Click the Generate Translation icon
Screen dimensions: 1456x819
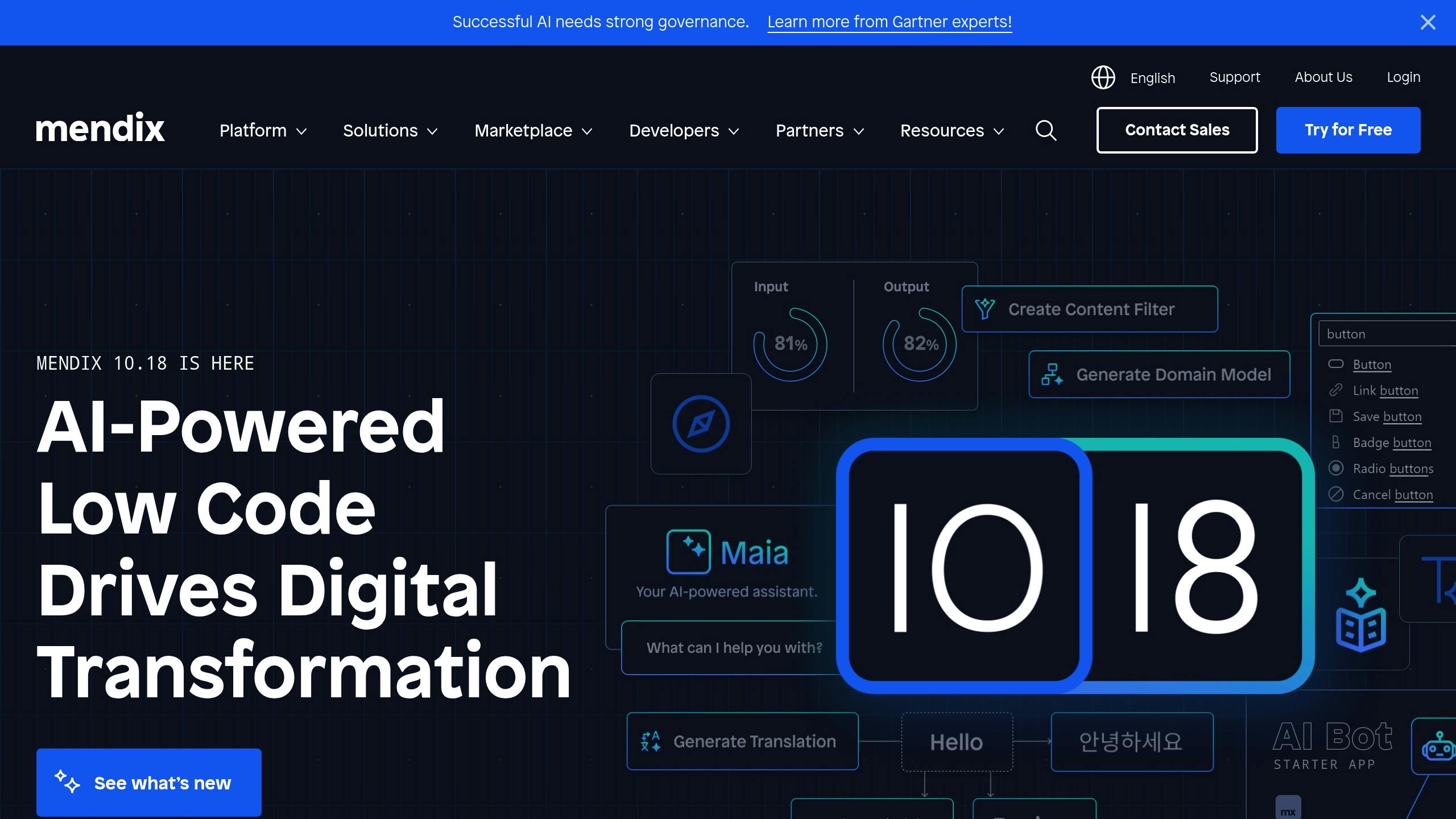coord(650,741)
